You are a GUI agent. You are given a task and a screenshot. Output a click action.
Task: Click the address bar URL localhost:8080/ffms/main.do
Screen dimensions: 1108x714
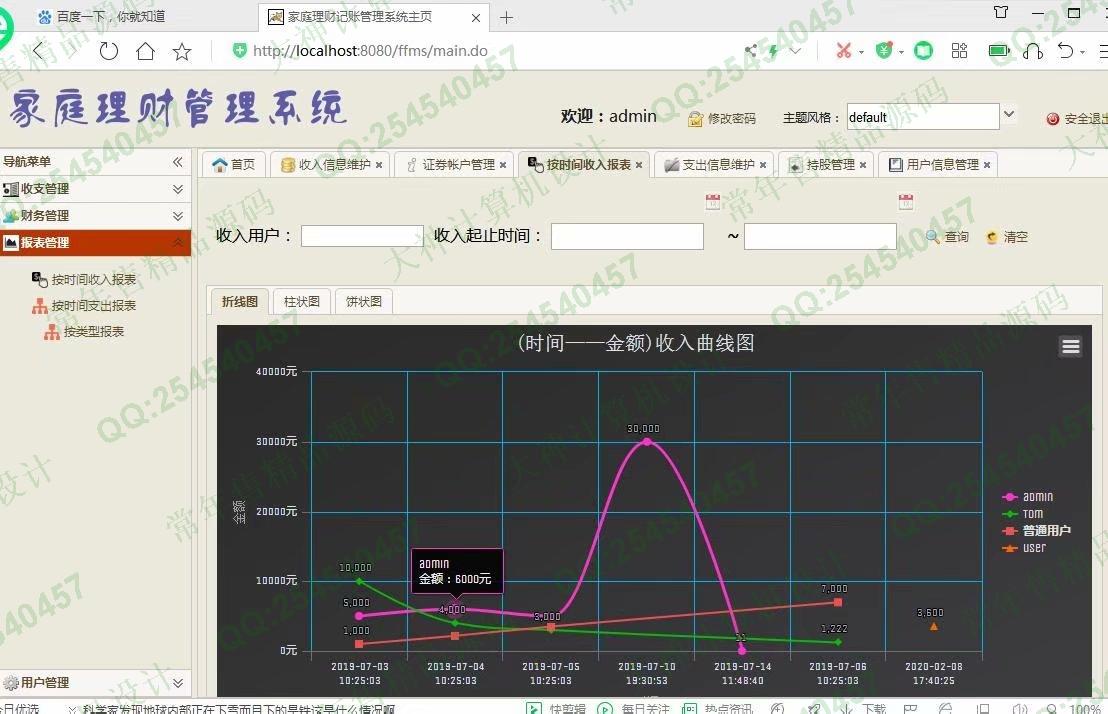click(370, 51)
